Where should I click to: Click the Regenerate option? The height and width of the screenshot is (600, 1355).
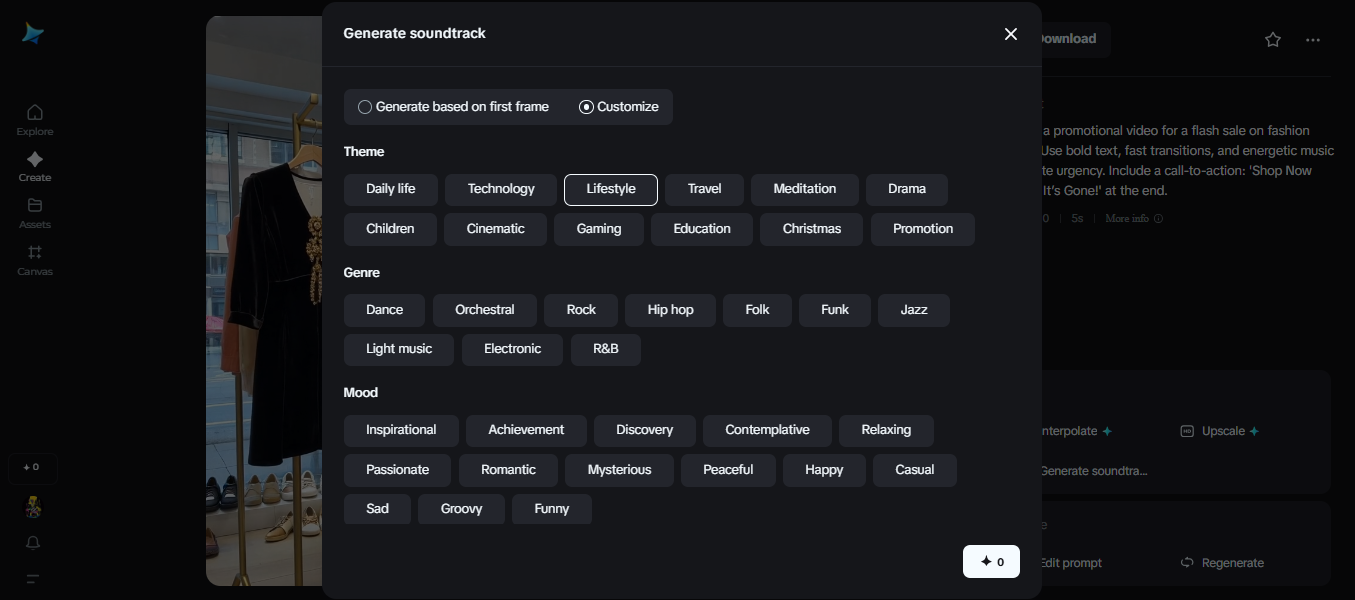click(1222, 563)
